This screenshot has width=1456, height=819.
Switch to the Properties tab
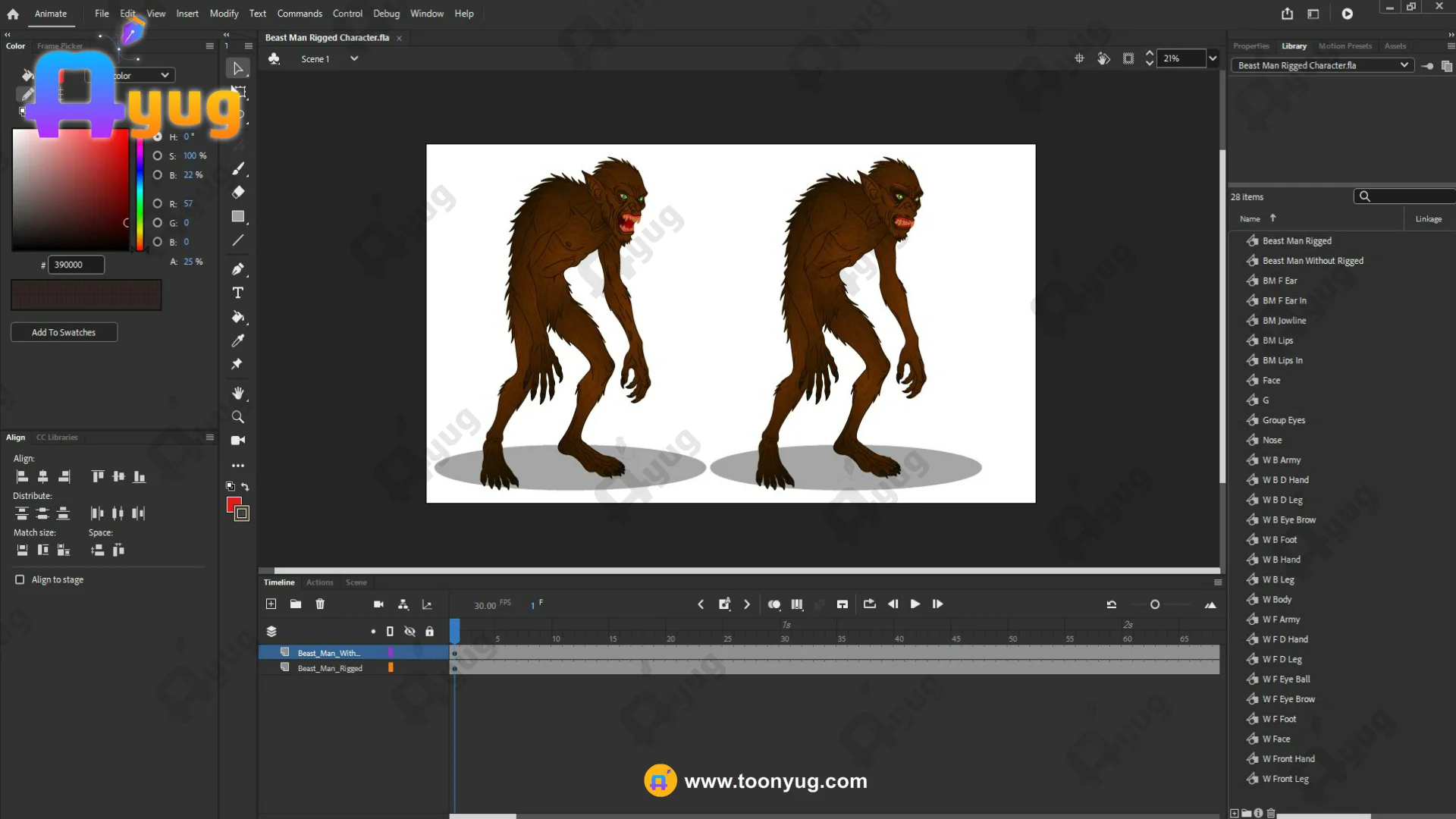(x=1250, y=46)
